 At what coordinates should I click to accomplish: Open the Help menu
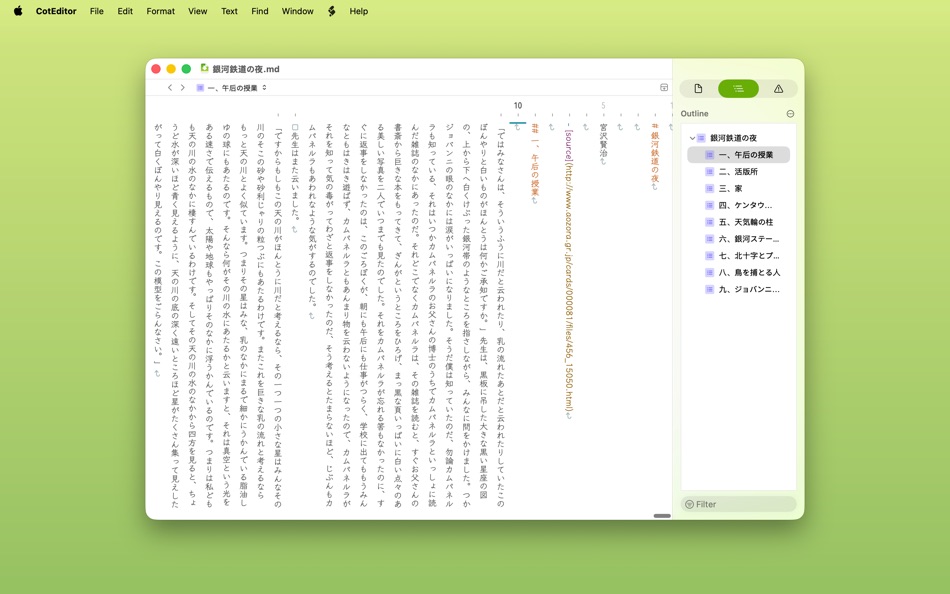[x=359, y=11]
